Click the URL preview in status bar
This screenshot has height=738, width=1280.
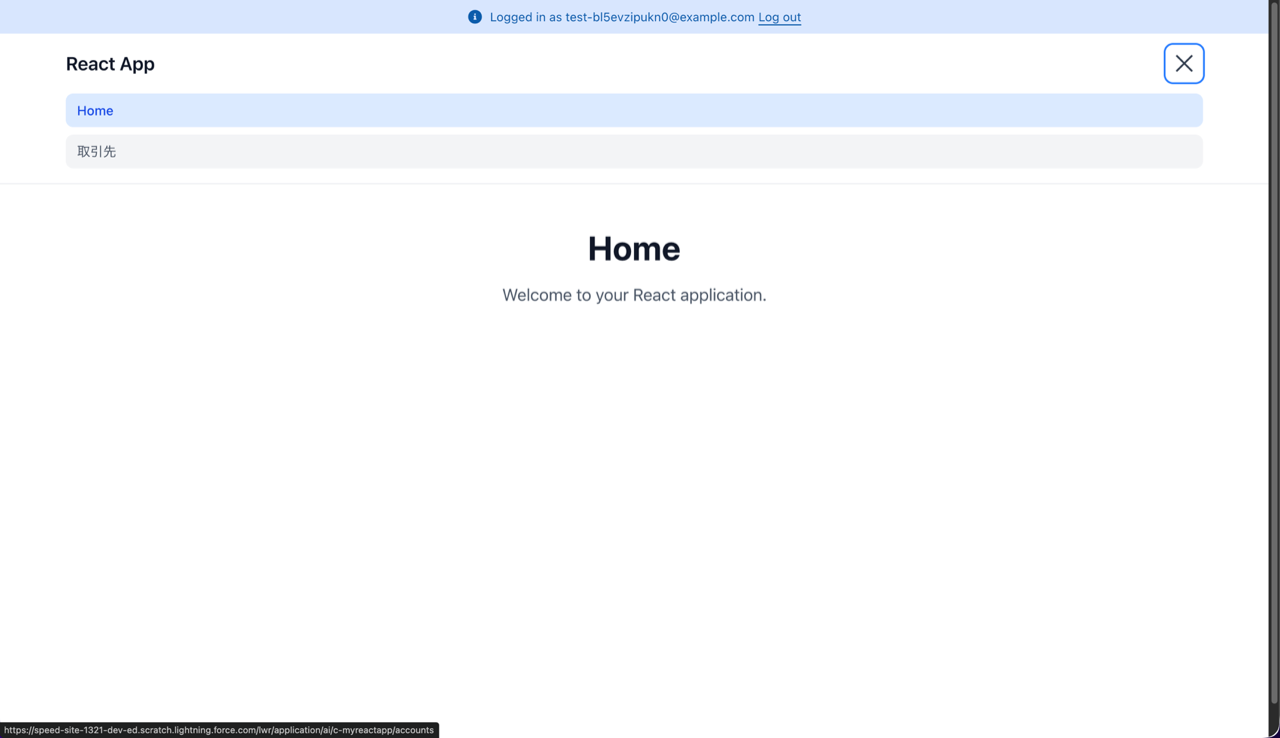[x=219, y=730]
